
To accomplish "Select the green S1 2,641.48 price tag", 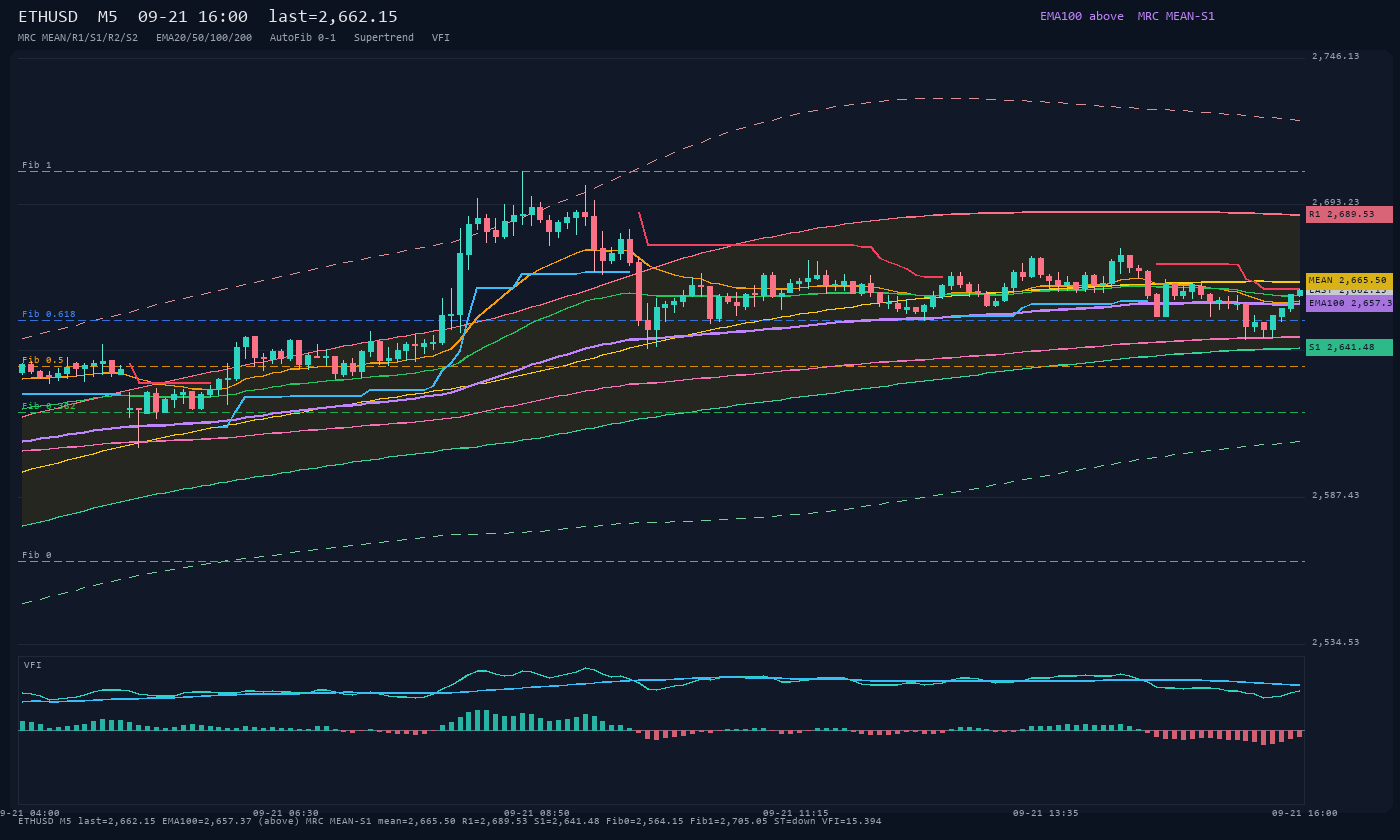I will (x=1349, y=347).
